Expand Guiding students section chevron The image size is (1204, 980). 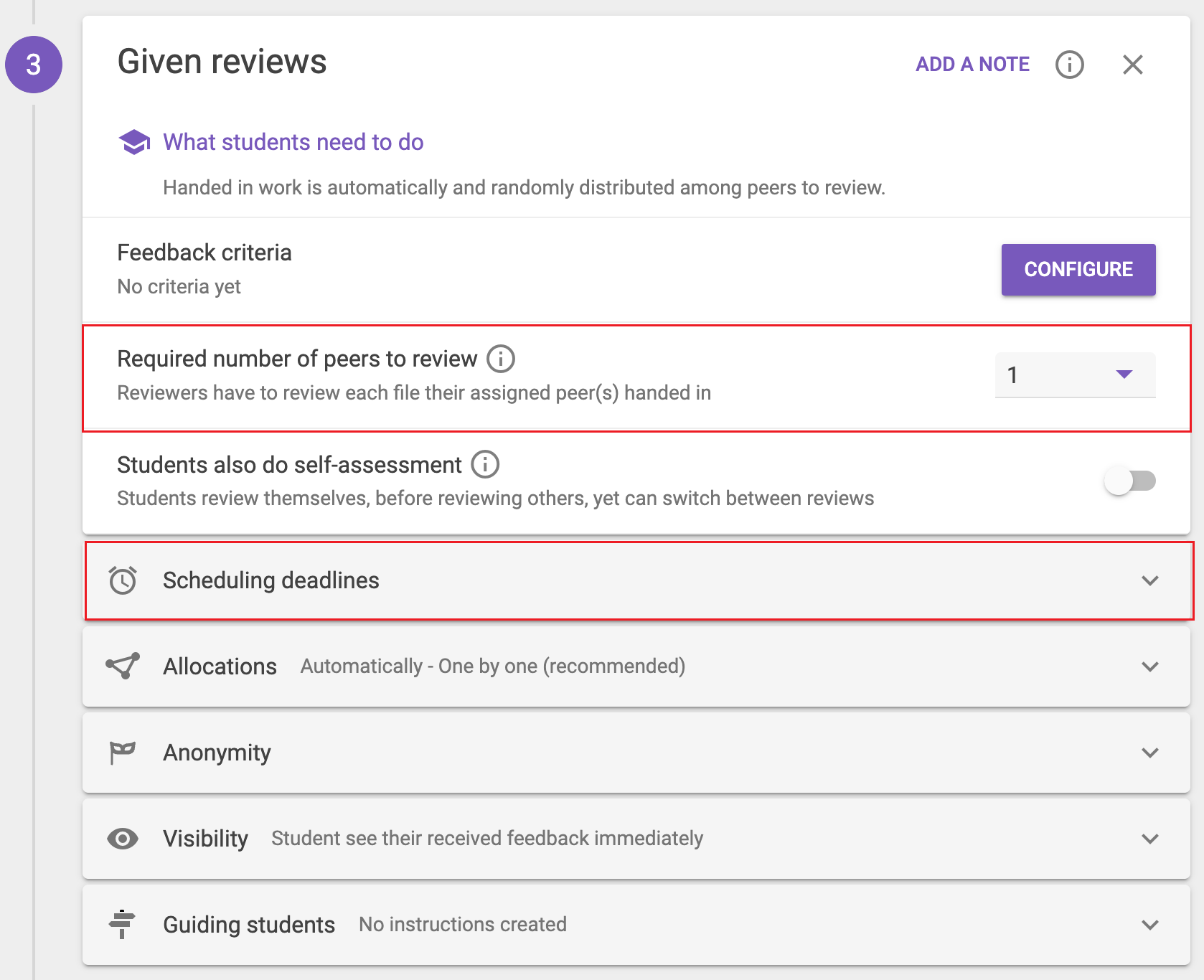coord(1149,925)
